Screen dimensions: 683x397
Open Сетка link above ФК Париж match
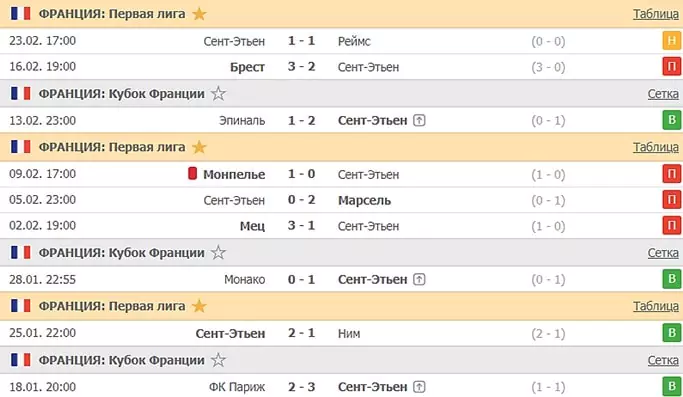click(x=663, y=360)
